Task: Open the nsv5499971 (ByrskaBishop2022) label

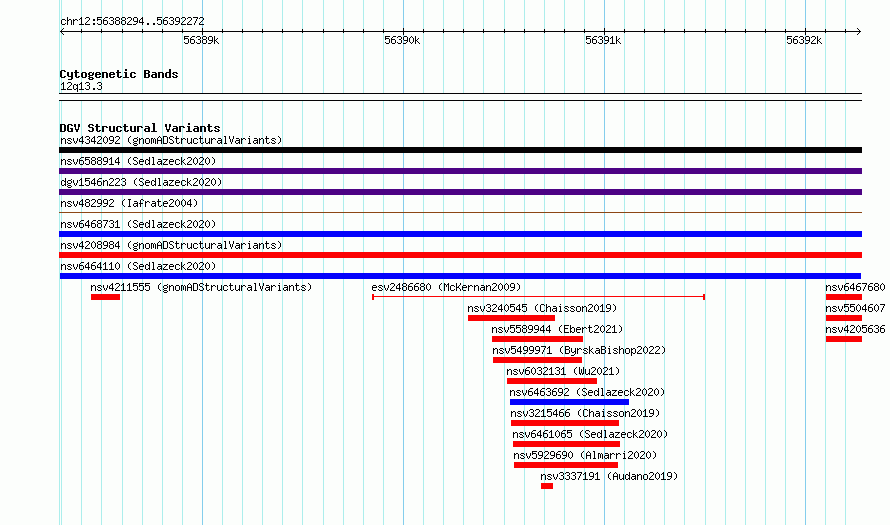Action: [579, 350]
